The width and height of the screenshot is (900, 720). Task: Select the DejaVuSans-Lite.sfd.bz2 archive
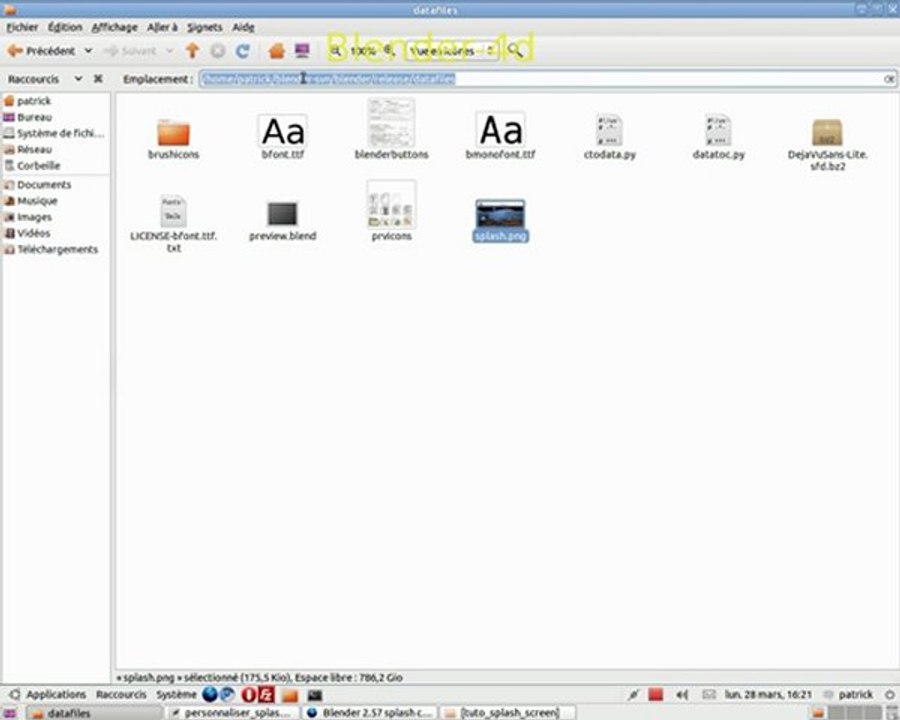827,144
